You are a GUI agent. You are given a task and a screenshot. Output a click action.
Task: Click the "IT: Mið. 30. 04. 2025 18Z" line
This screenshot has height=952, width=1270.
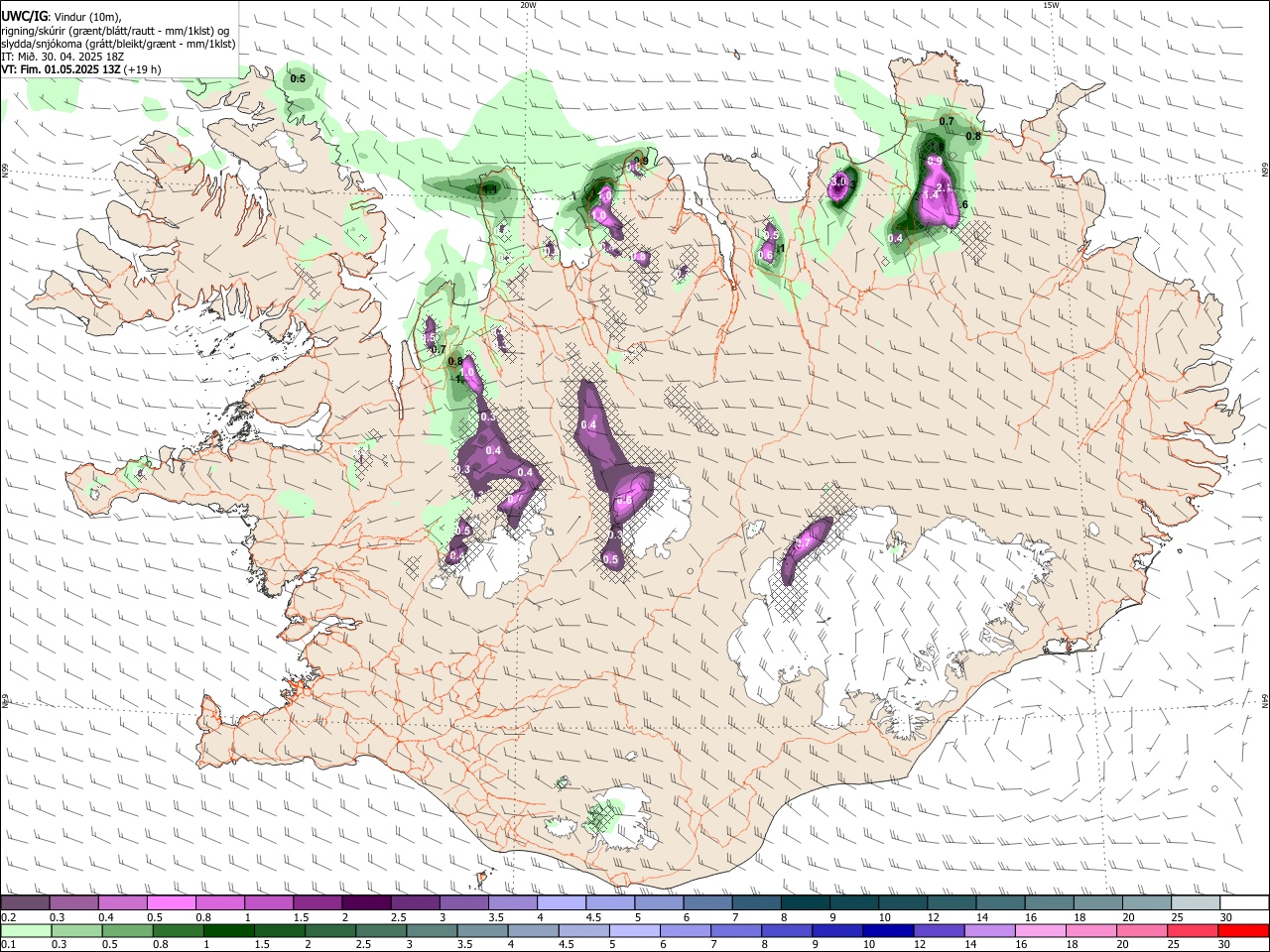(63, 57)
